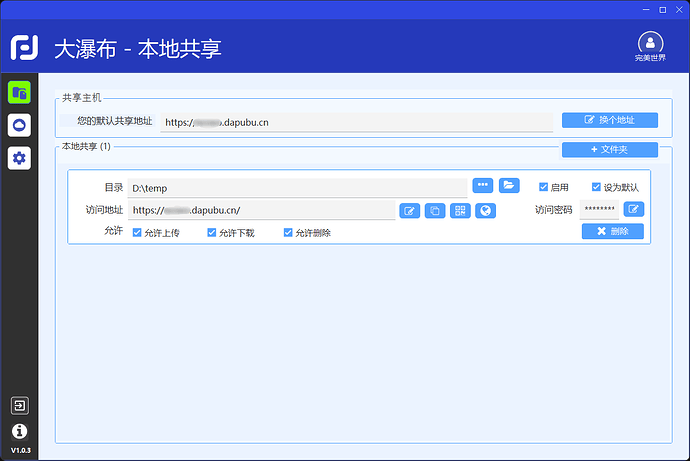Click the 文件夹 add button
Screen dimensions: 690x461
click(609, 149)
